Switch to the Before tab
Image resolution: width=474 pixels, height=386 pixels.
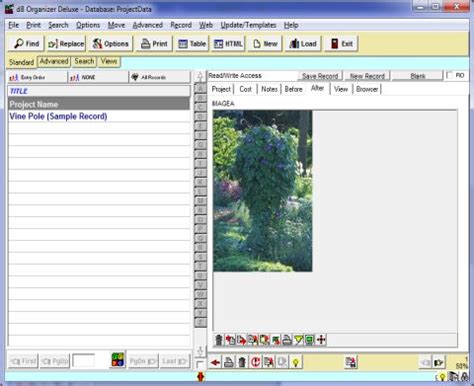point(294,89)
